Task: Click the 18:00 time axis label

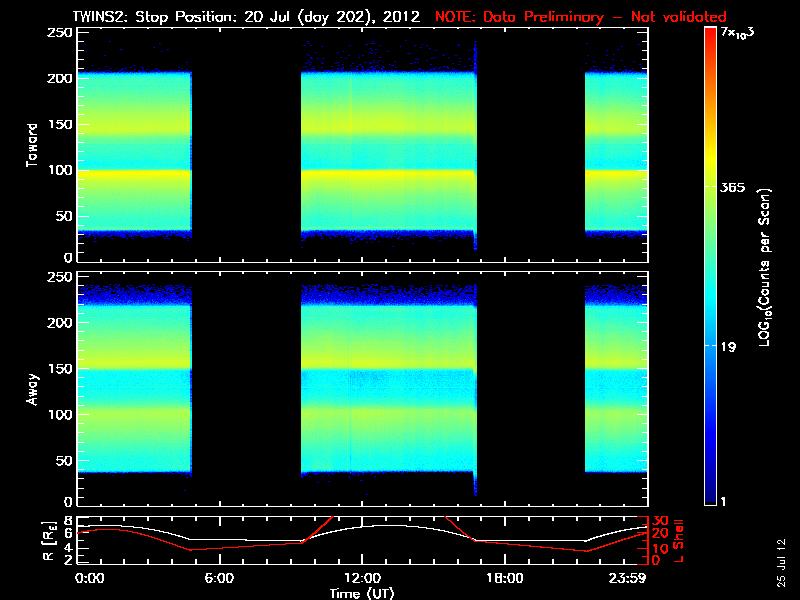Action: 505,578
